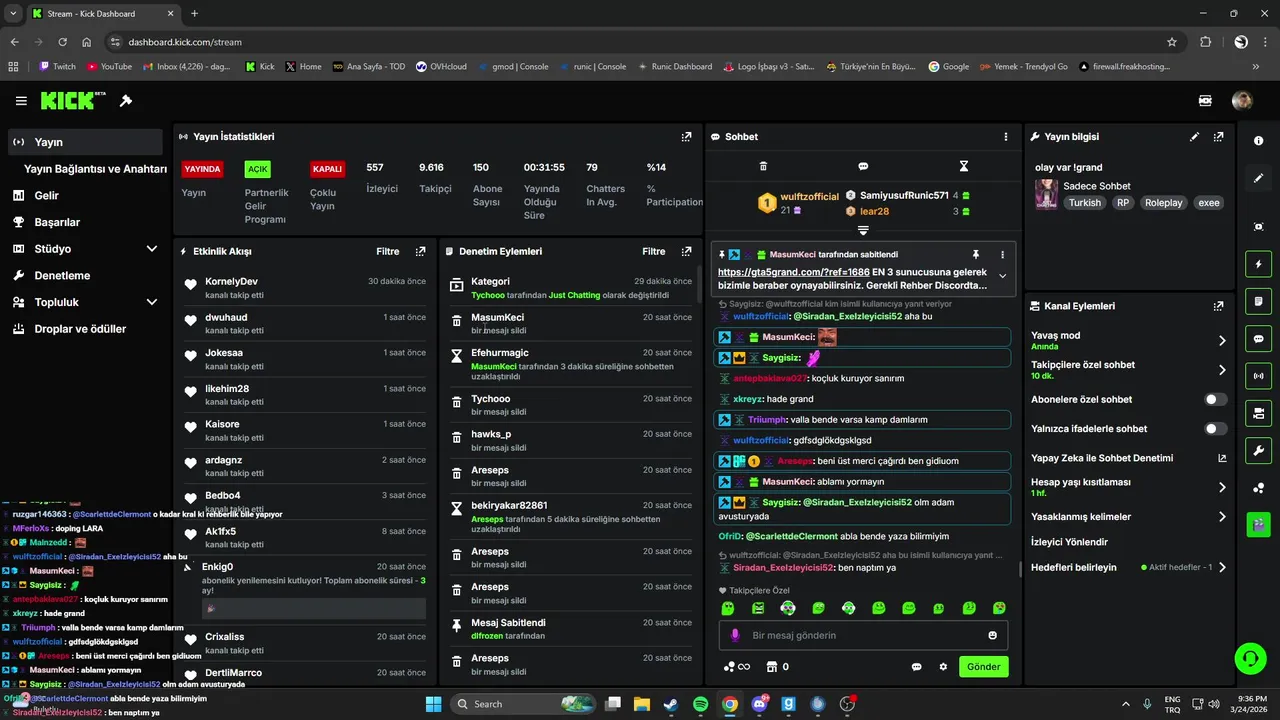
Task: Open the Twitch bookmark in the bookmarks bar
Action: tap(57, 67)
